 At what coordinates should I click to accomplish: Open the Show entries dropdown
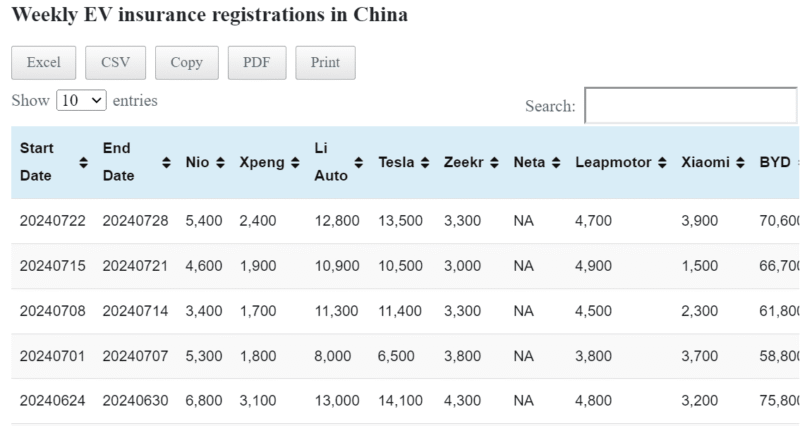pos(82,101)
